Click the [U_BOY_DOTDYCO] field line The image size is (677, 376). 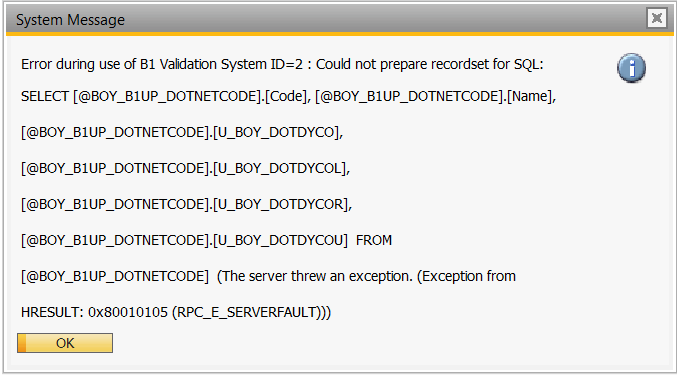pyautogui.click(x=182, y=132)
